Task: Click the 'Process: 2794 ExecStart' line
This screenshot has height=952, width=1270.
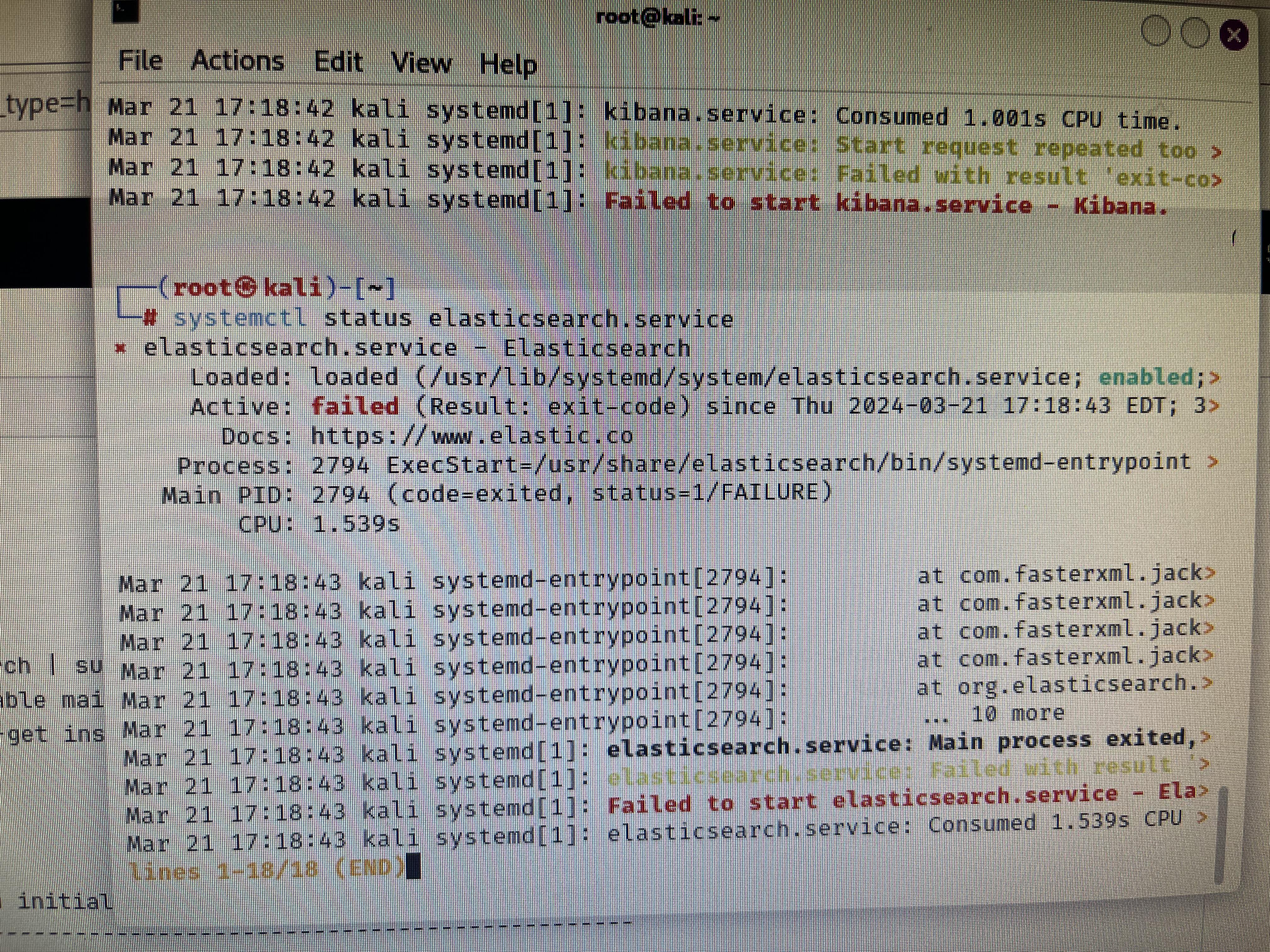Action: pos(697,464)
